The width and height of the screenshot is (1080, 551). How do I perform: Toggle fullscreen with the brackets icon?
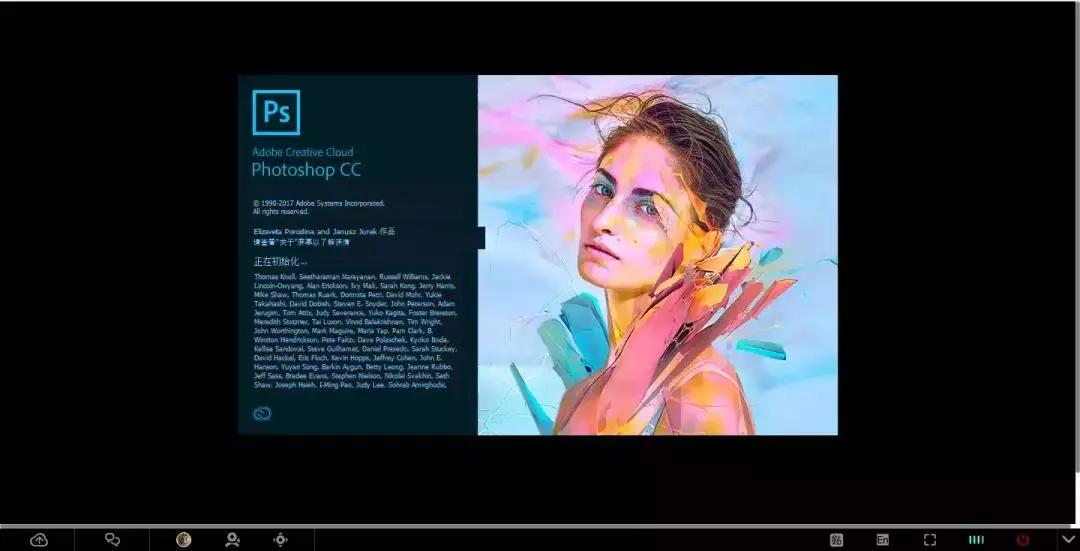(930, 540)
